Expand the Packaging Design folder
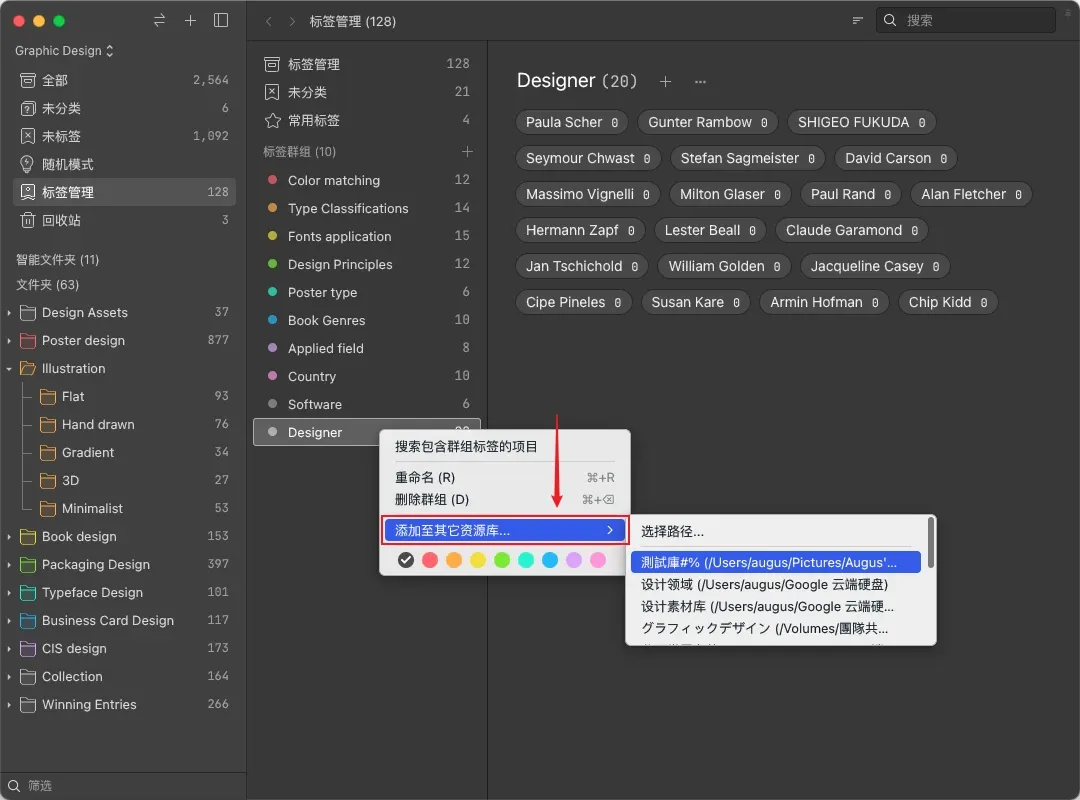Image resolution: width=1080 pixels, height=800 pixels. 9,565
